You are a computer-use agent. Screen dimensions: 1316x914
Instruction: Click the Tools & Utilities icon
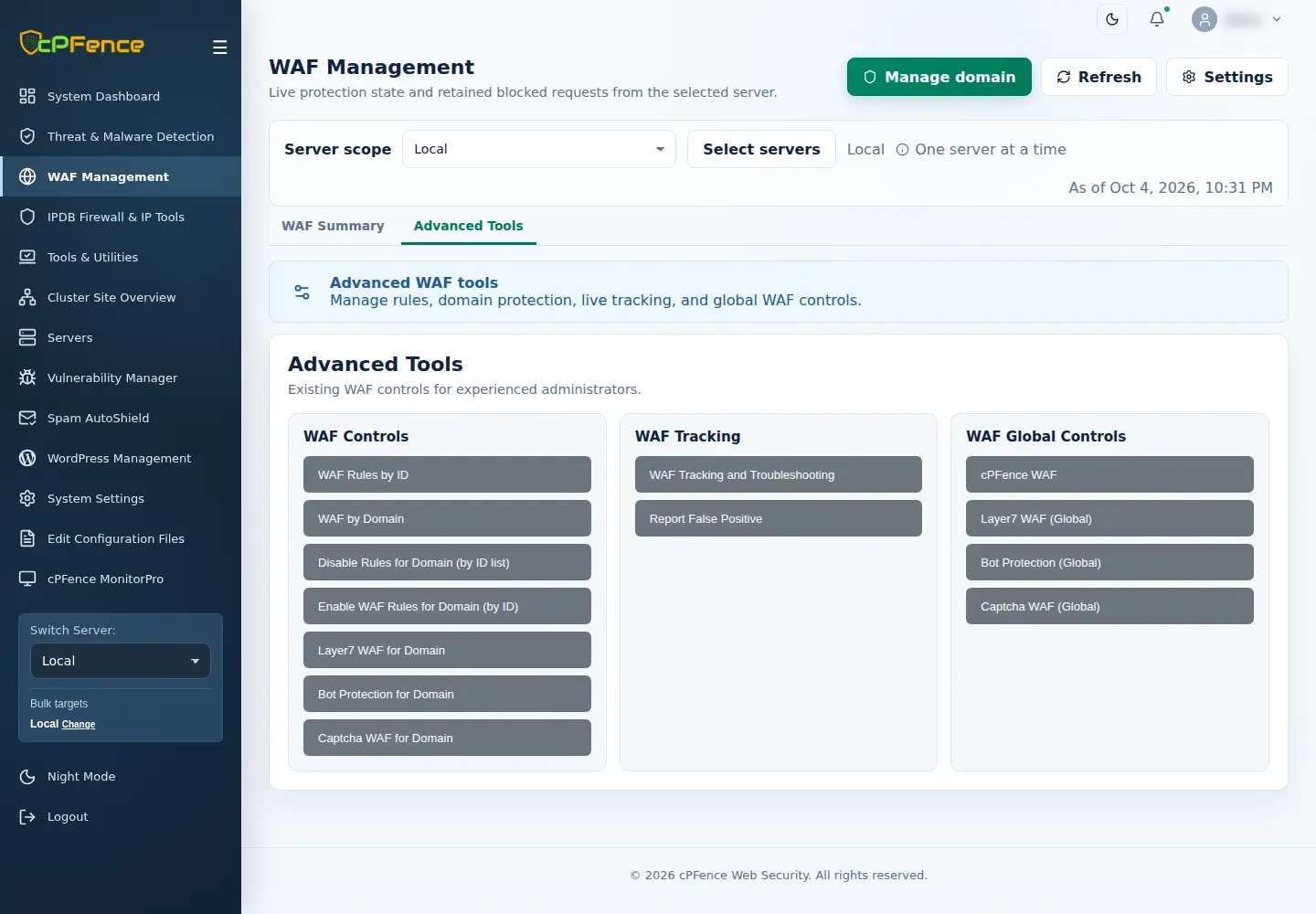[x=27, y=257]
